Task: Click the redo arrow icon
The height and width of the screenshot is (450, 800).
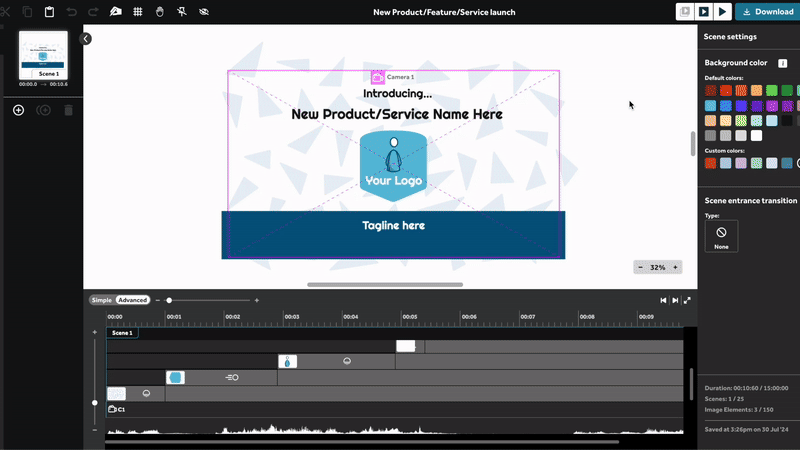Action: point(93,12)
